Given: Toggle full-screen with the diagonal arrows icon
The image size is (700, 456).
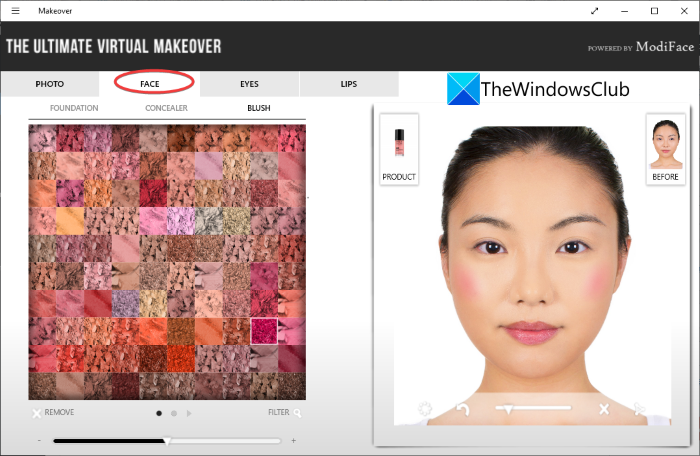Looking at the screenshot, I should coord(594,11).
